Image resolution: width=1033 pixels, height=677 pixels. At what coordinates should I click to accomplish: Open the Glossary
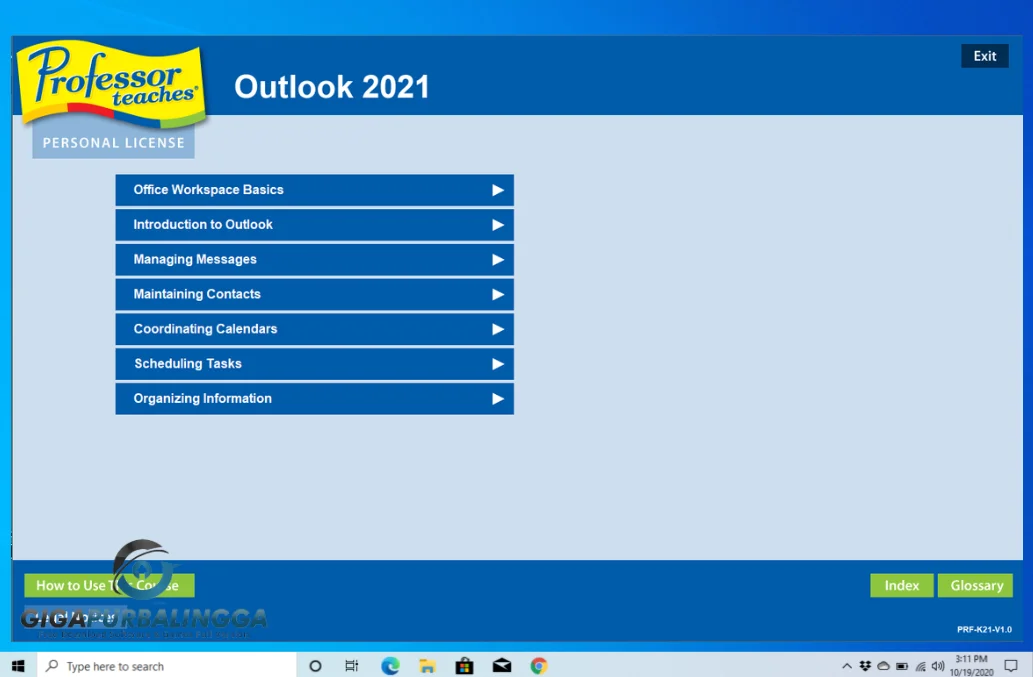tap(976, 585)
